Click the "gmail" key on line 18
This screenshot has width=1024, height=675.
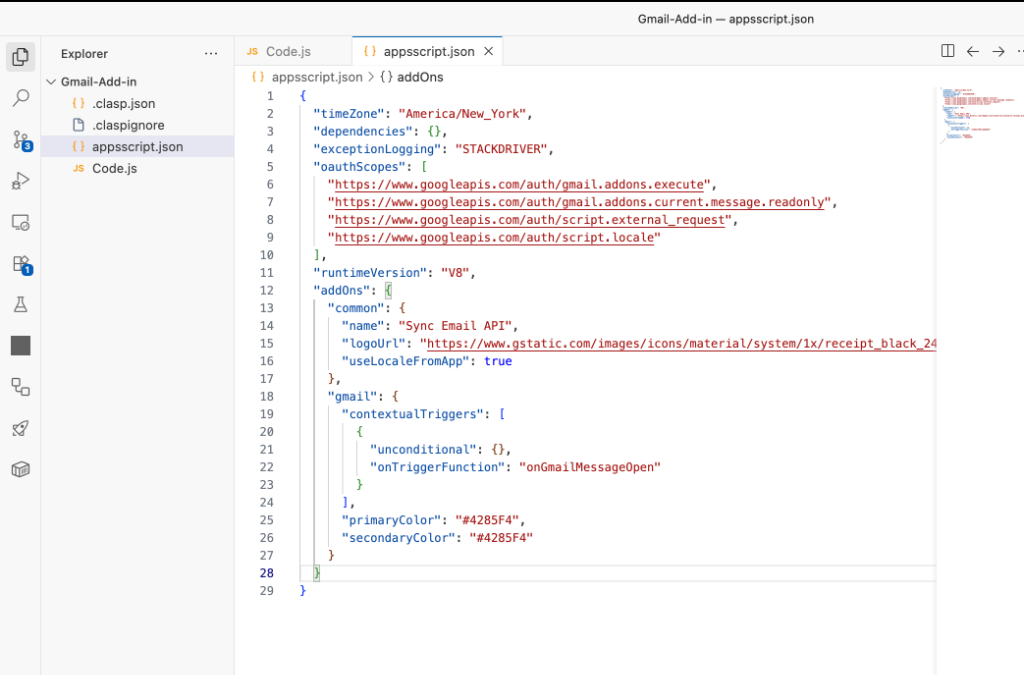(353, 396)
